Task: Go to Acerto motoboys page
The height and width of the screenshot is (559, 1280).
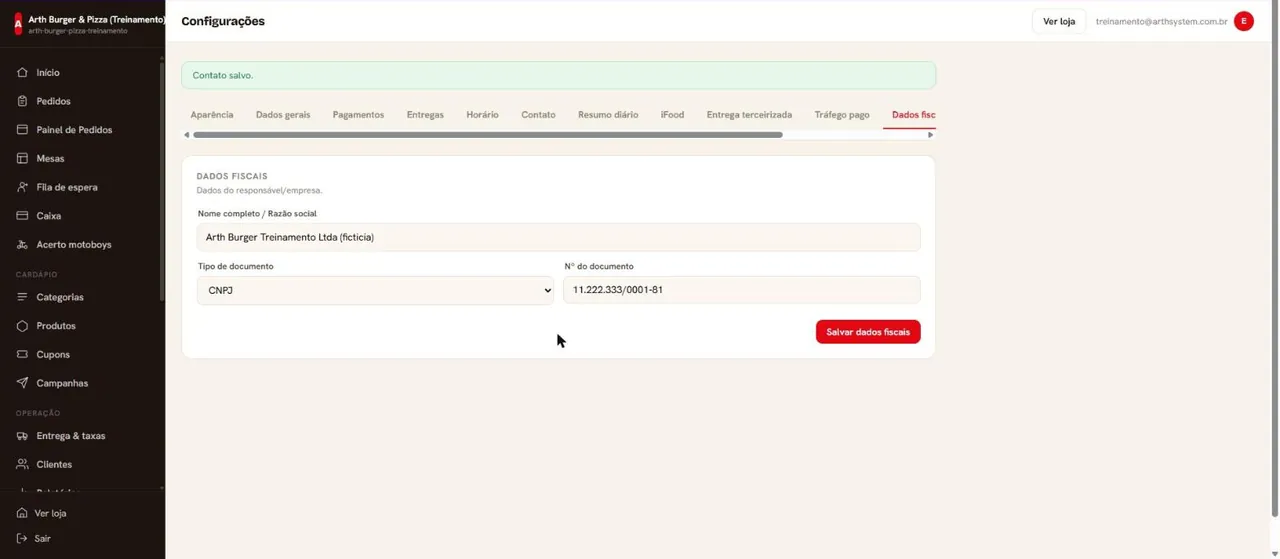Action: coord(74,244)
